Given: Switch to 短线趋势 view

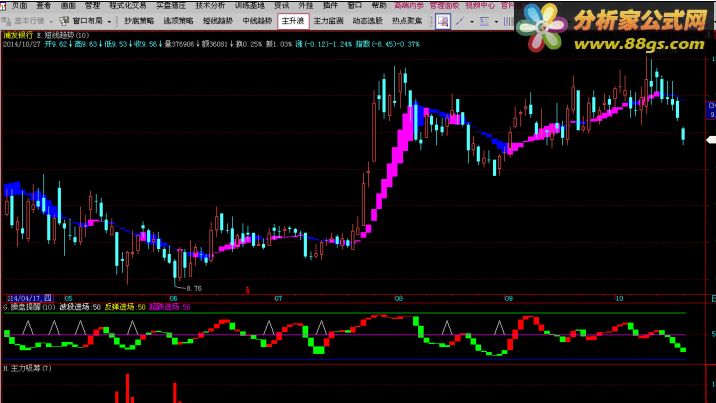Looking at the screenshot, I should (218, 21).
